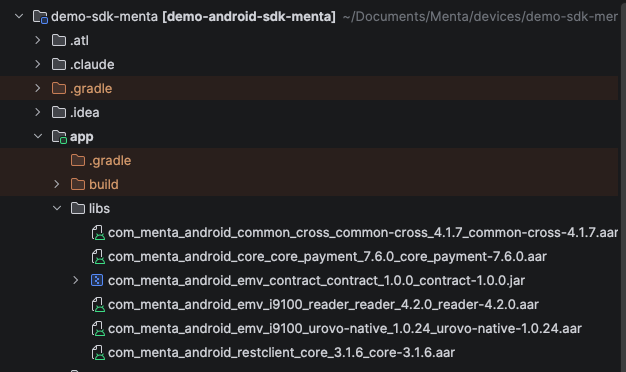Screen dimensions: 626x372
Task: Click the ~/Documents/Menta/devices project path text
Action: coord(480,17)
